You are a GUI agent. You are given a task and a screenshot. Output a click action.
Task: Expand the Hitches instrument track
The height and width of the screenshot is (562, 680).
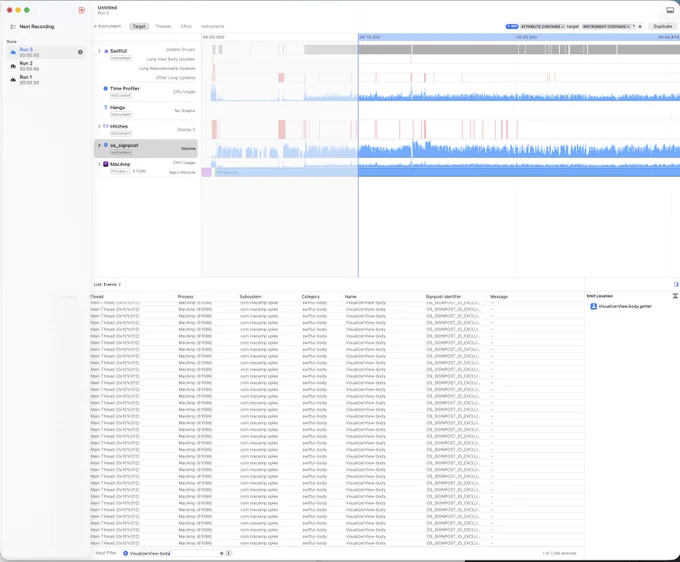(99, 126)
